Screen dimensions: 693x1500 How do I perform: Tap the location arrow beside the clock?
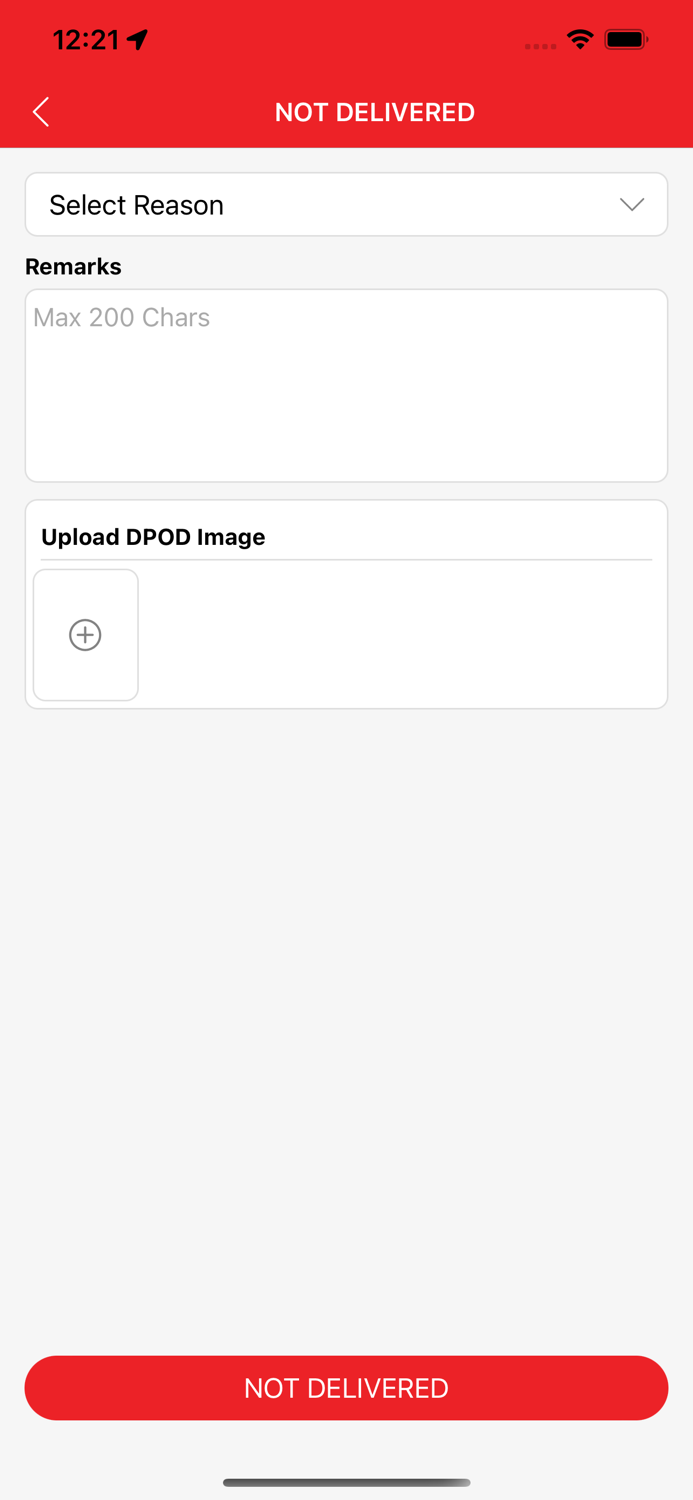[138, 40]
